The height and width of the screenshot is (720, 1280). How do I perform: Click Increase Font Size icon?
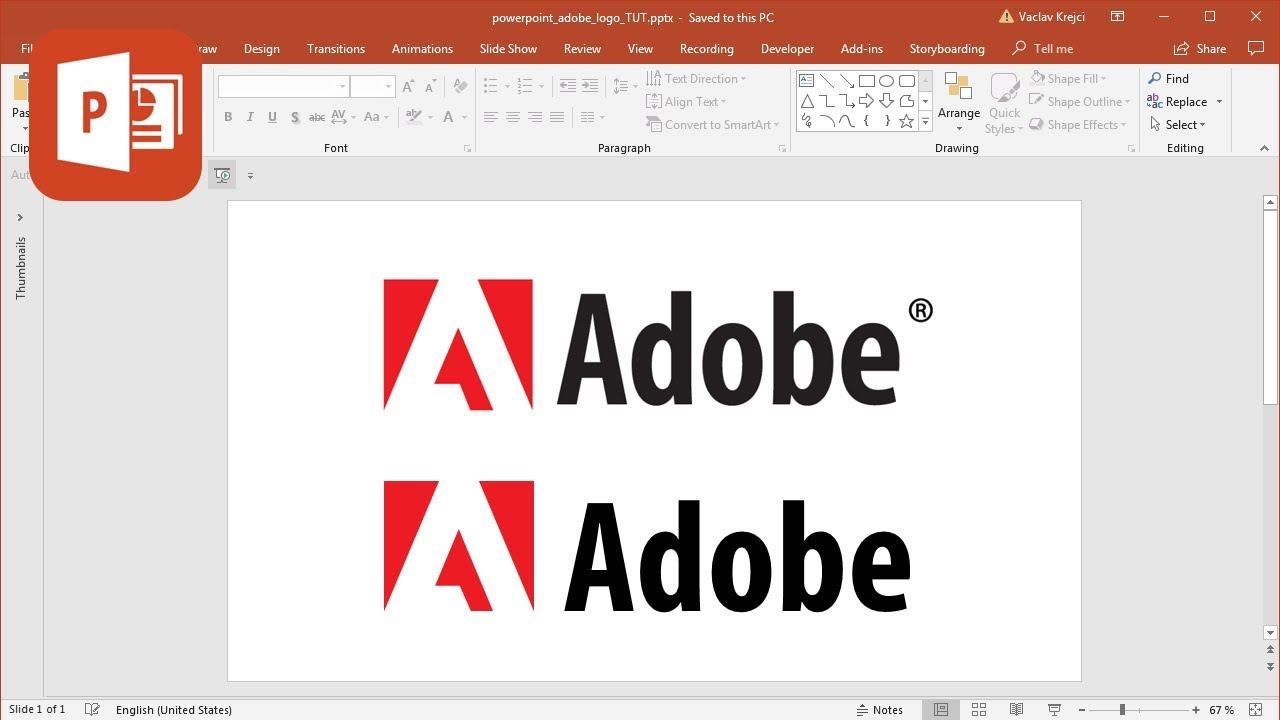pos(408,87)
